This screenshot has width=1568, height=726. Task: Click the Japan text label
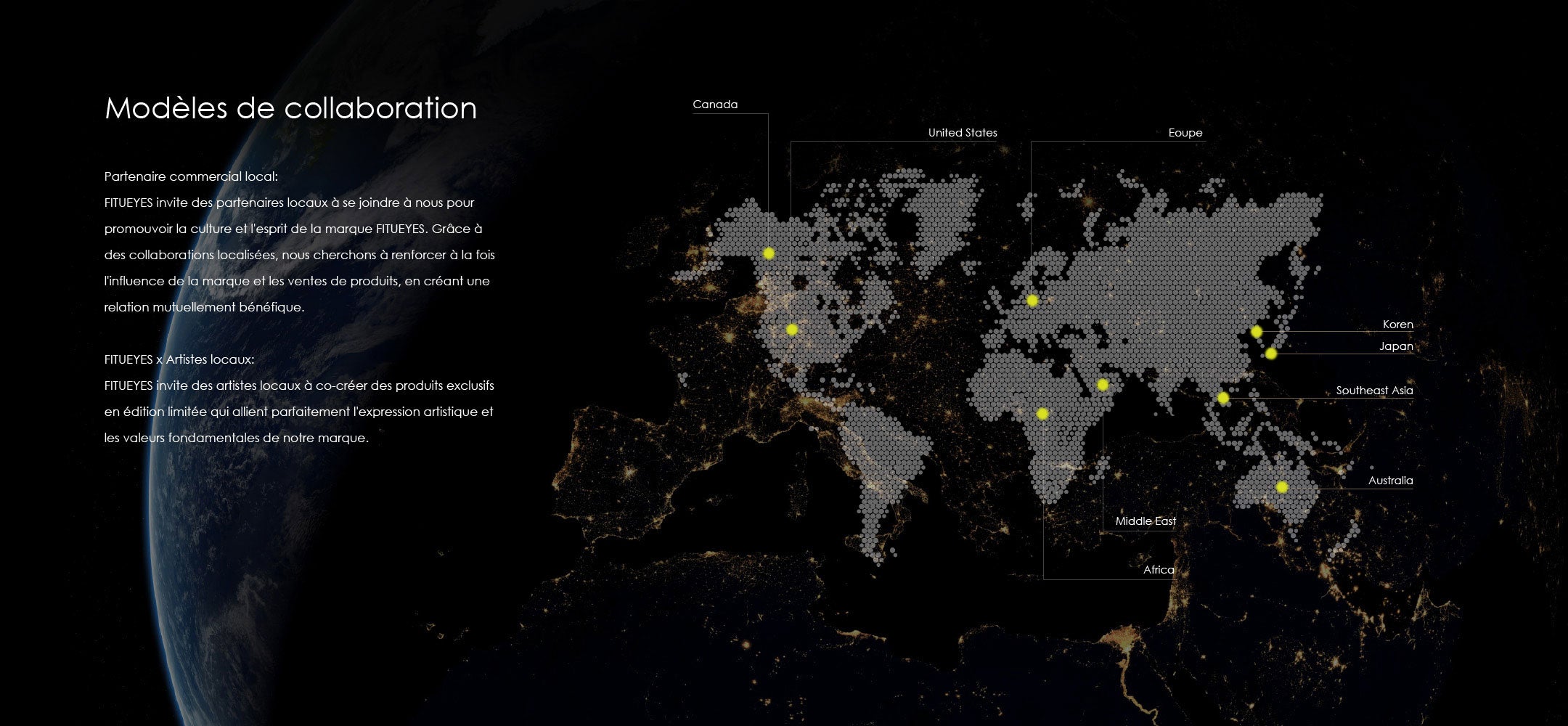[1396, 346]
